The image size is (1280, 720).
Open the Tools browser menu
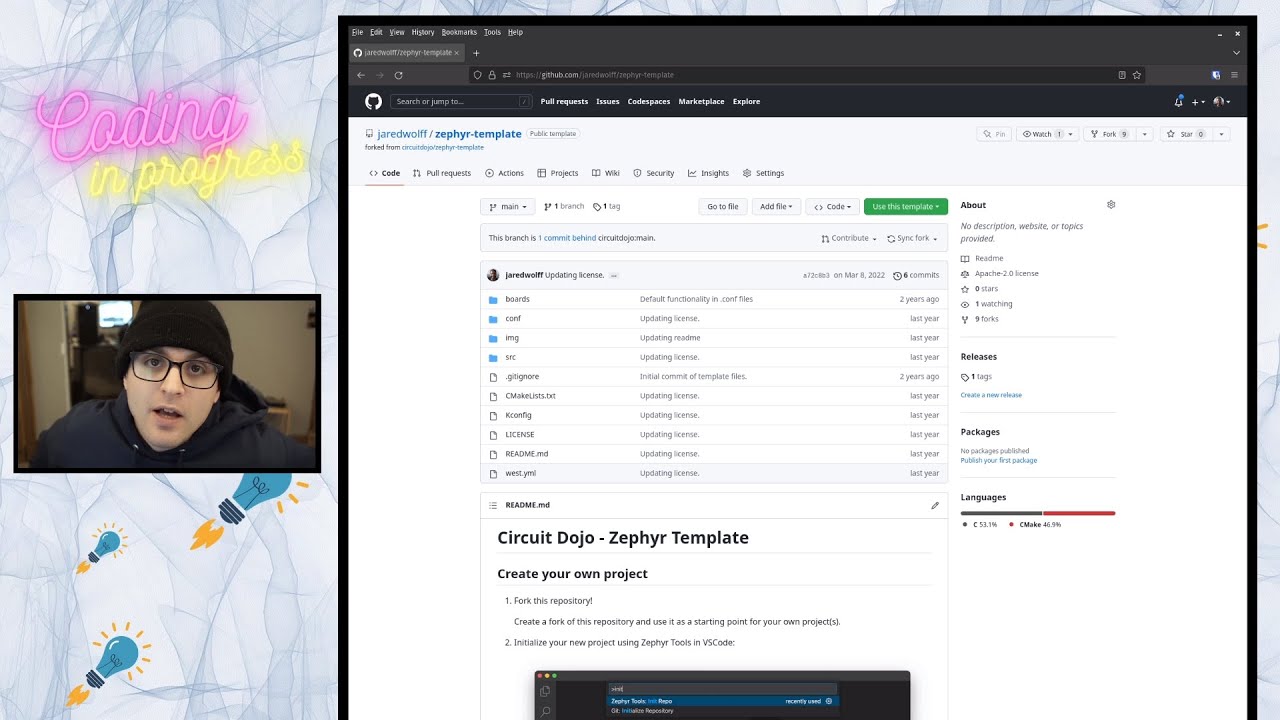point(492,32)
